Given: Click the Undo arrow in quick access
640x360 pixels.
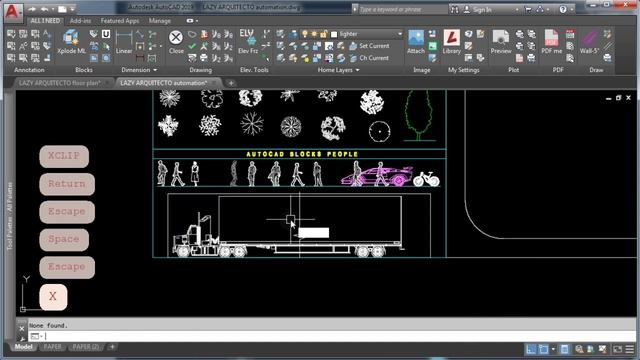Looking at the screenshot, I should click(44, 9).
